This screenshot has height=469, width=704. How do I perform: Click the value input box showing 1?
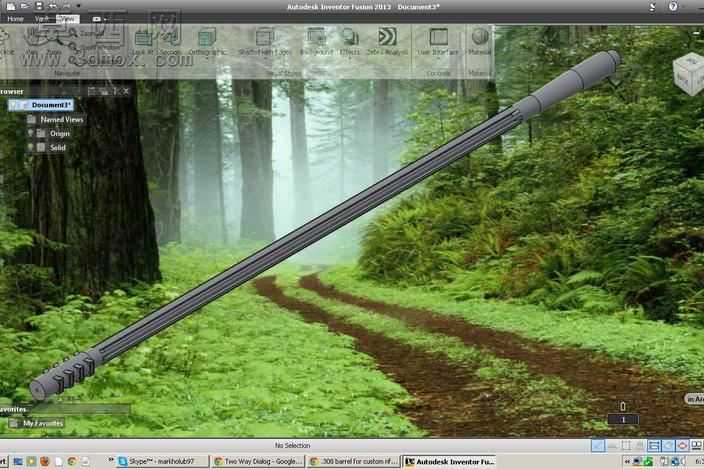[623, 420]
